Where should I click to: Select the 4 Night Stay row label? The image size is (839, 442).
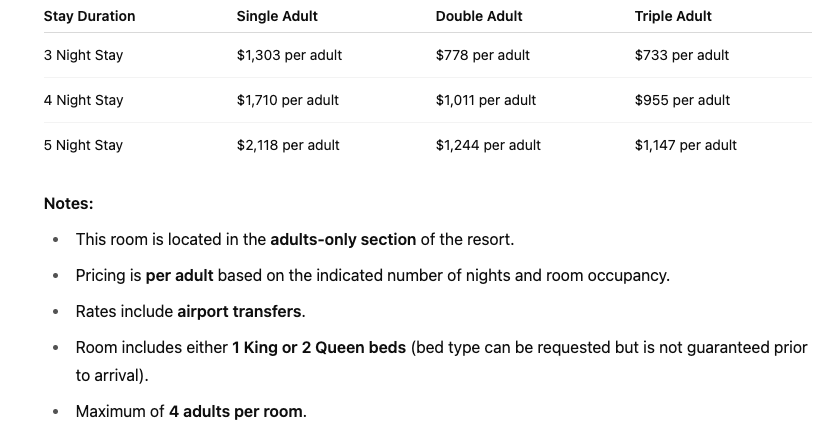(x=83, y=100)
